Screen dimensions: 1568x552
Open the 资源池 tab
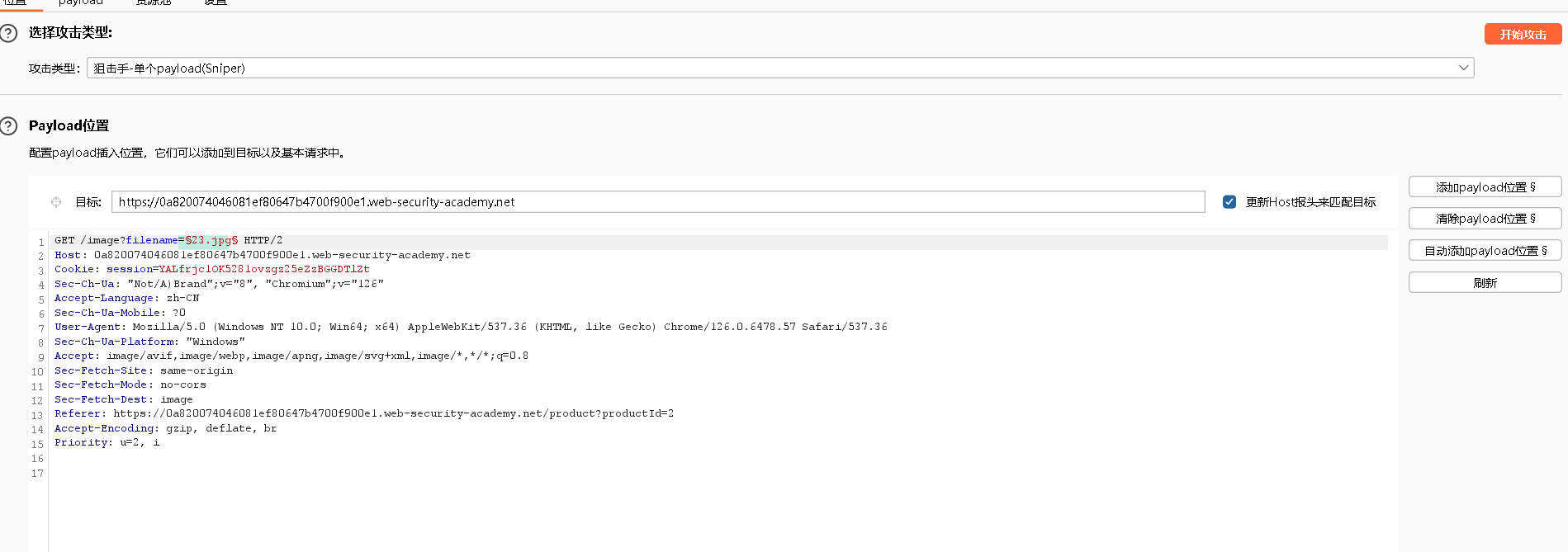[x=154, y=2]
